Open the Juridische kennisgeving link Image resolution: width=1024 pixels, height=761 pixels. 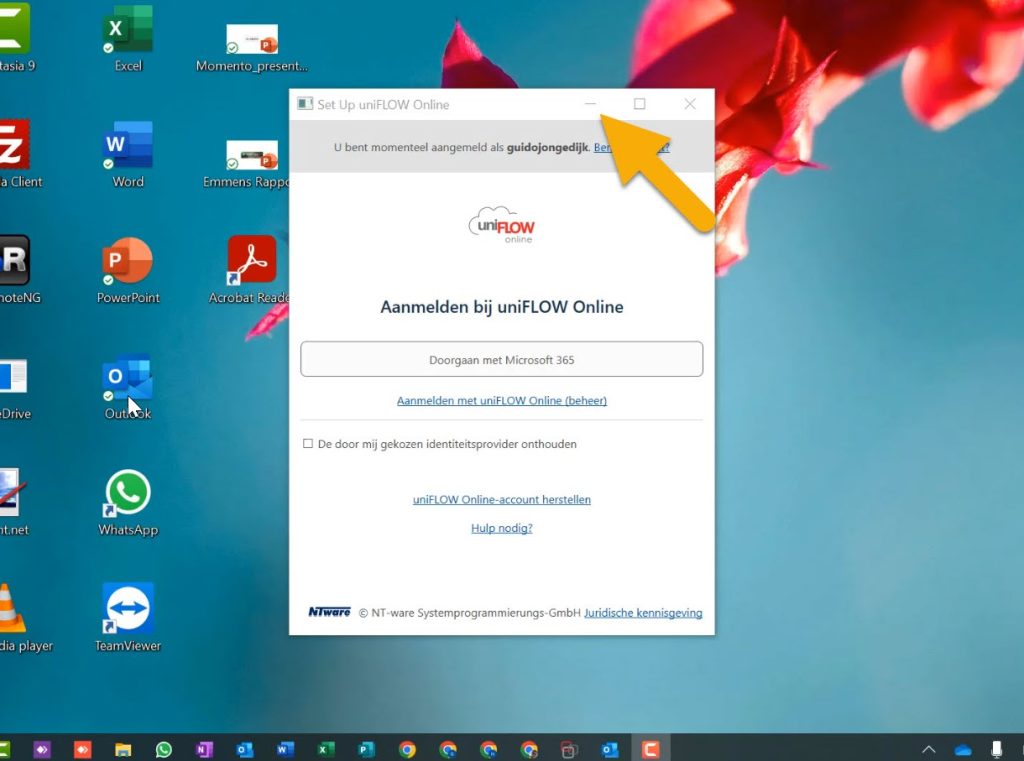pos(643,613)
